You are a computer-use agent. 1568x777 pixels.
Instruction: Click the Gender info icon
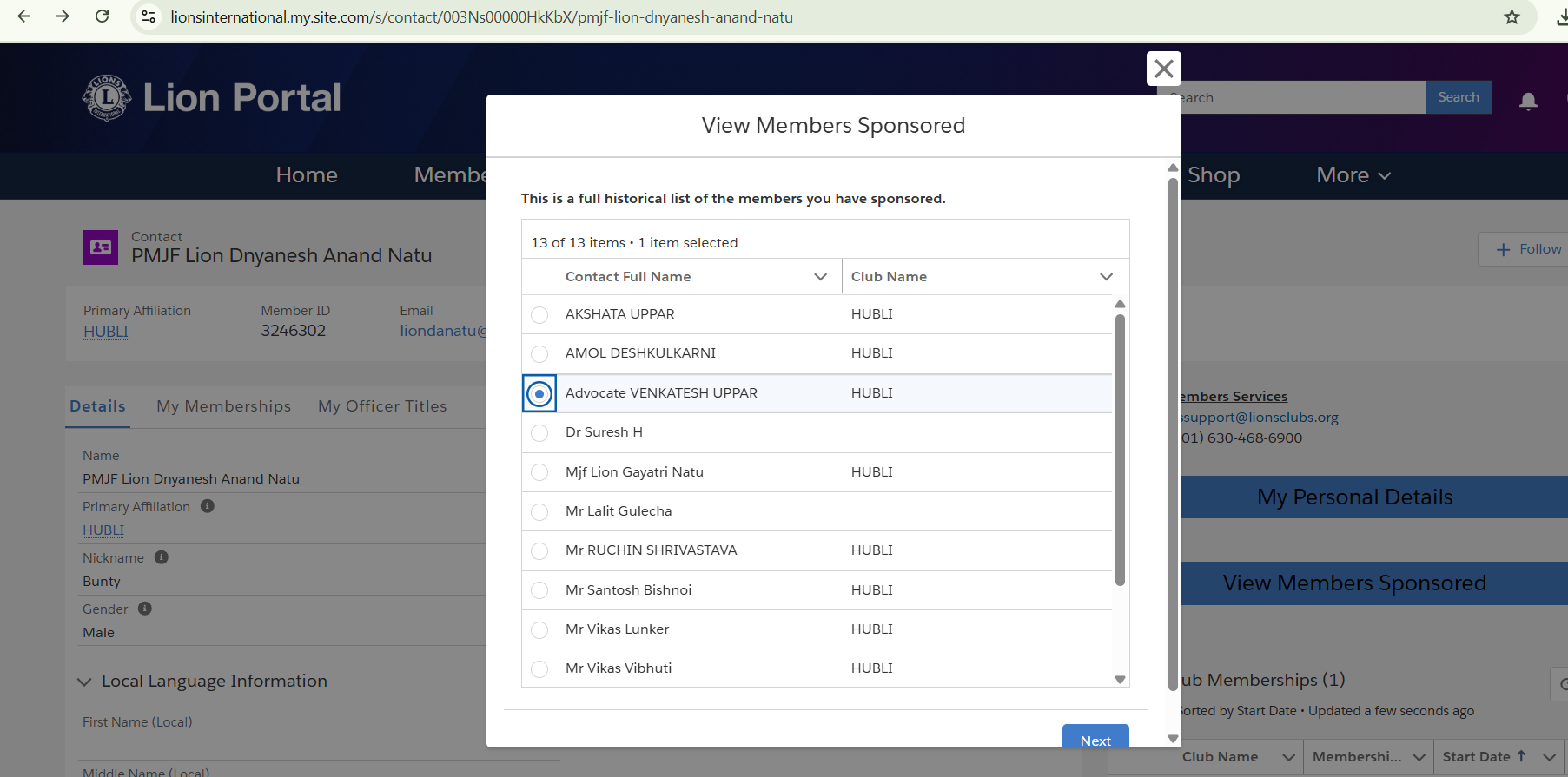(145, 609)
